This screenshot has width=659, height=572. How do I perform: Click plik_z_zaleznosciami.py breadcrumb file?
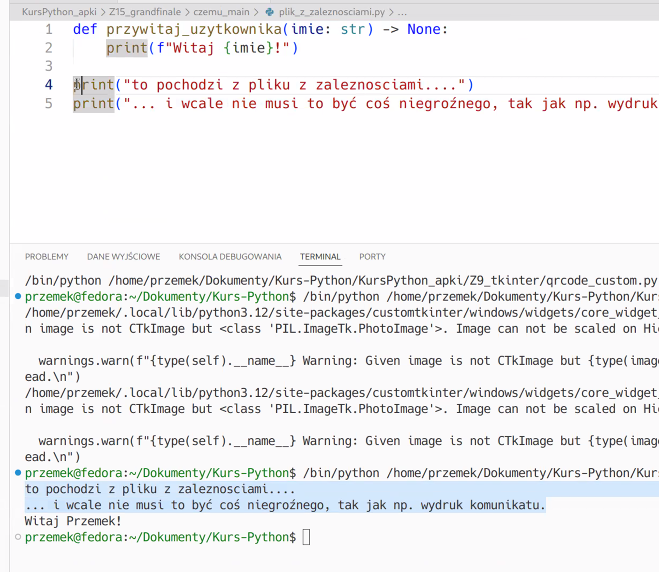coord(332,12)
